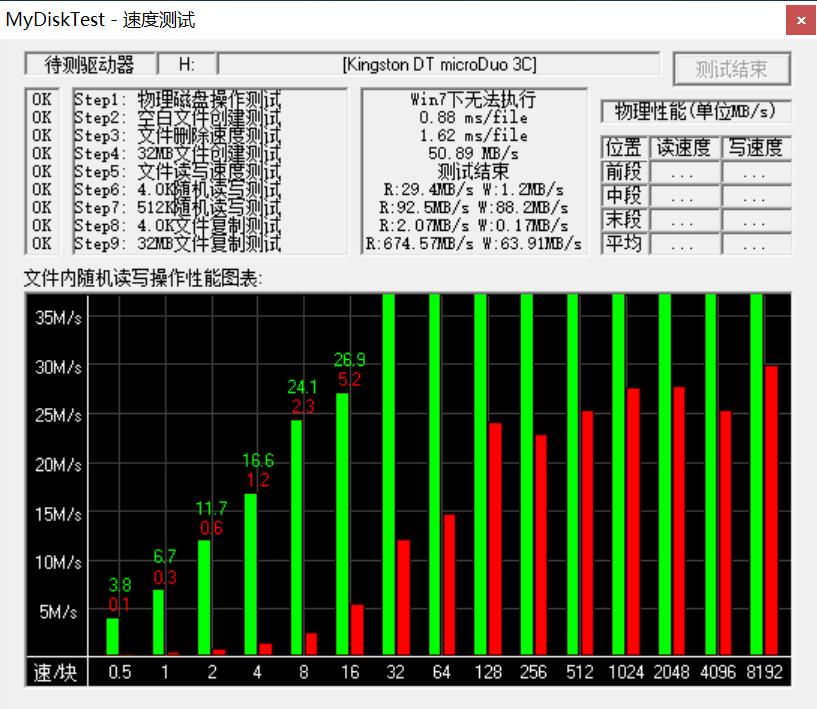Select Step1 物理磁盘操作测试 row
817x709 pixels.
pos(177,100)
